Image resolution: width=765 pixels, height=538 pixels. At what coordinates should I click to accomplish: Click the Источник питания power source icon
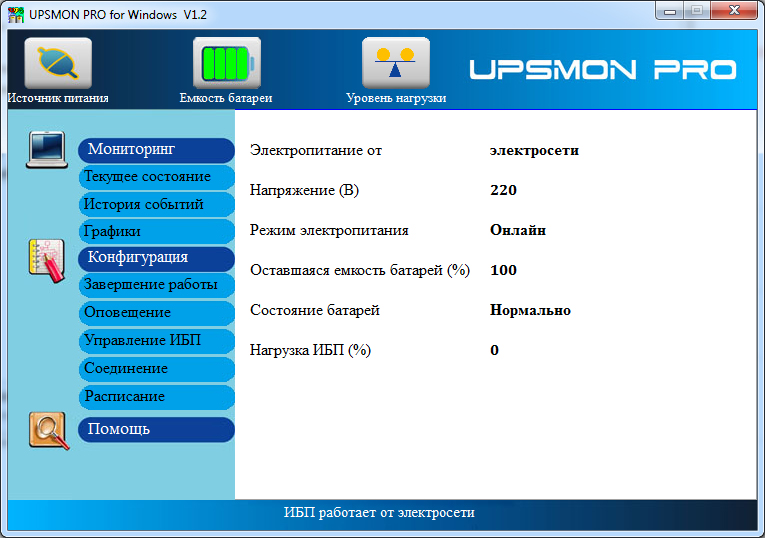pyautogui.click(x=58, y=63)
